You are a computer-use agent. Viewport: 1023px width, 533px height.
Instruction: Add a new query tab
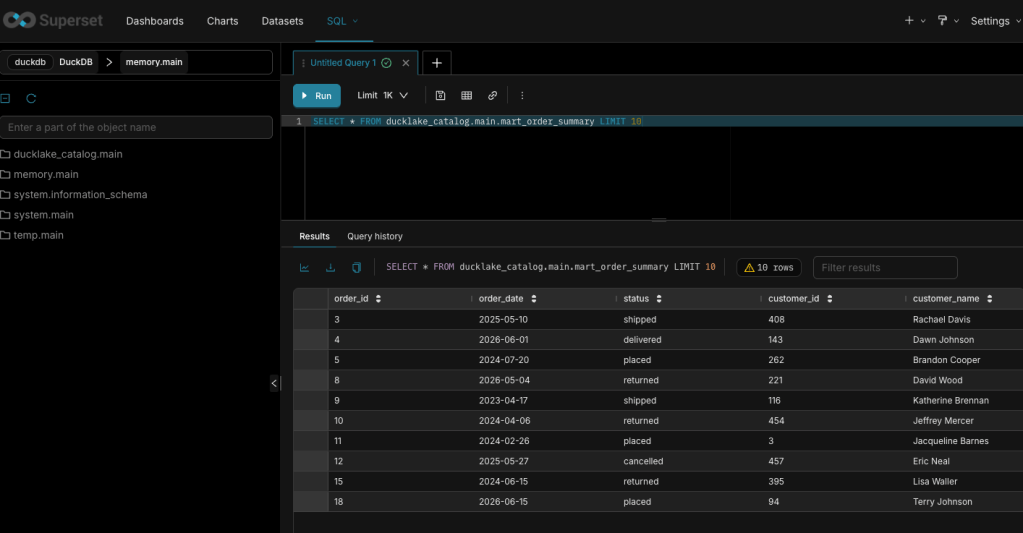click(436, 63)
